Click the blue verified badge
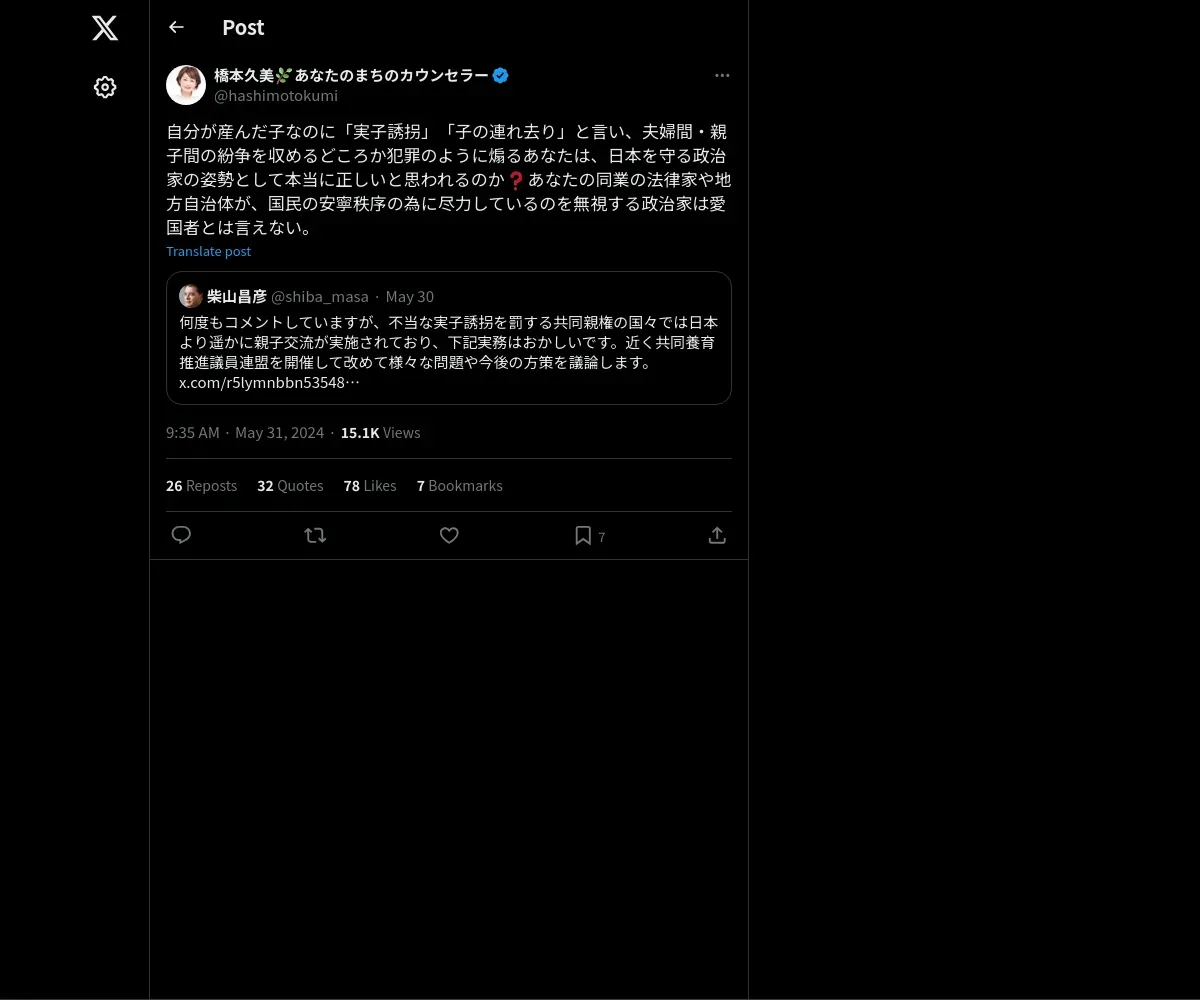 tap(501, 75)
